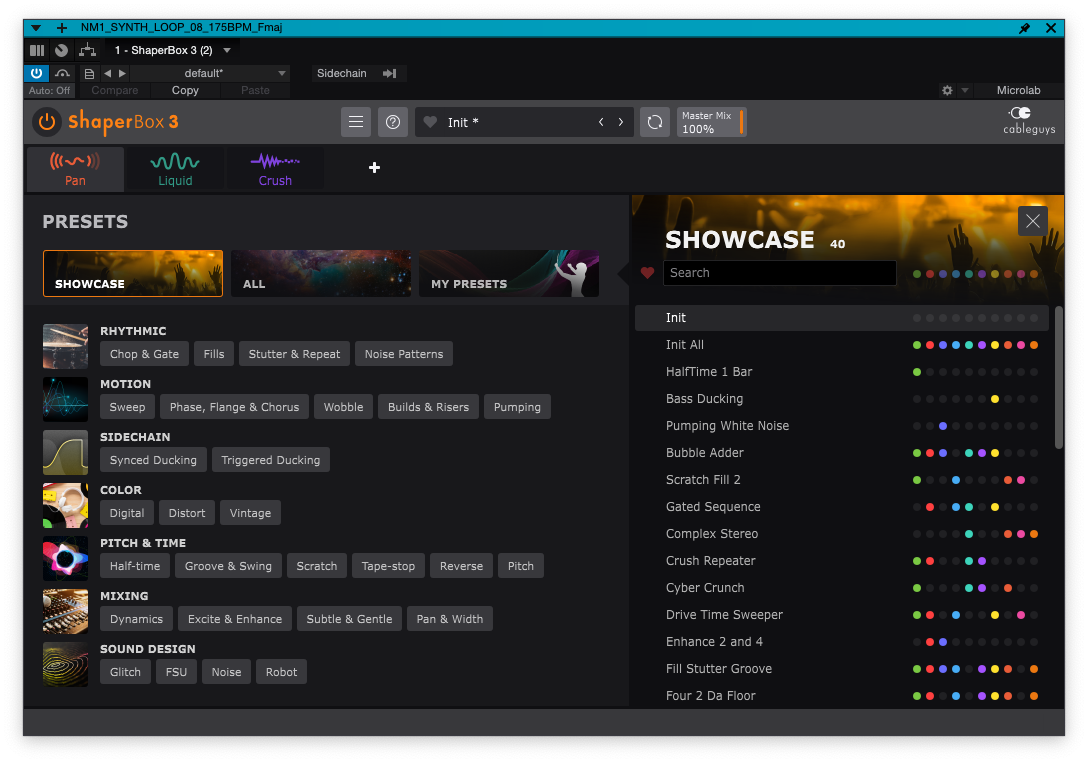This screenshot has width=1088, height=763.
Task: Select the Glitch sound design tag
Action: coord(125,672)
